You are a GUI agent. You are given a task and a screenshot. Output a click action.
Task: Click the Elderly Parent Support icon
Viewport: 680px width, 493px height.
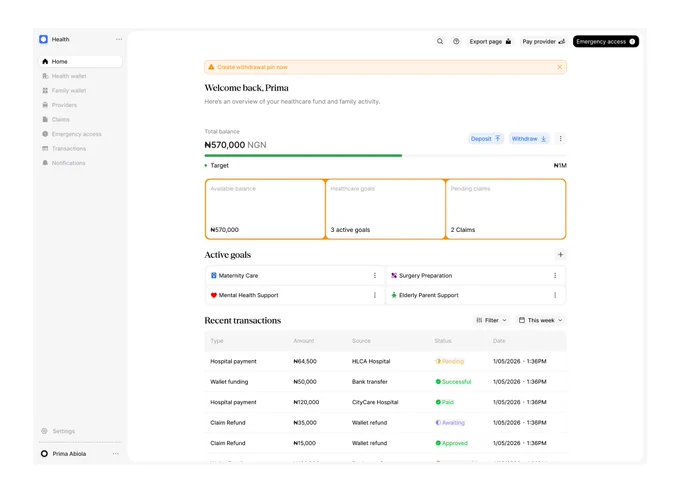[x=394, y=295]
